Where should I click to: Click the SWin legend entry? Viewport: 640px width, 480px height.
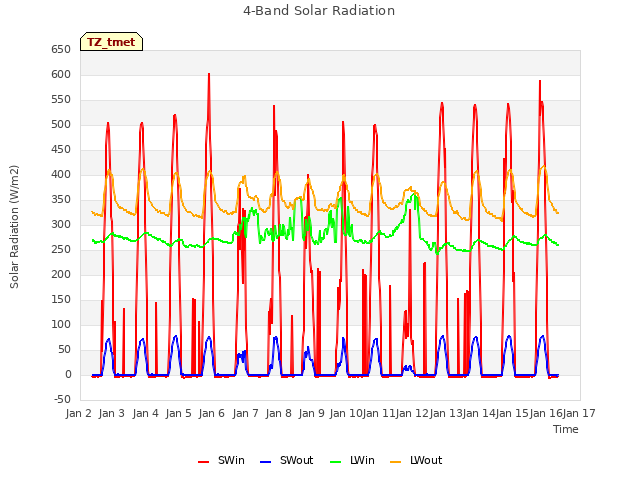coord(221,460)
